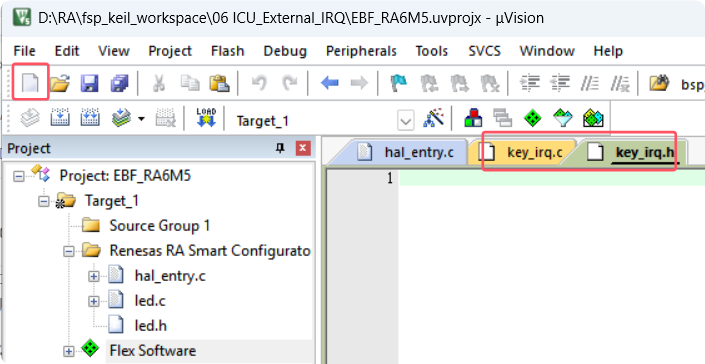Viewport: 705px width, 364px height.
Task: Click the Stop Build icon
Action: pos(165,119)
